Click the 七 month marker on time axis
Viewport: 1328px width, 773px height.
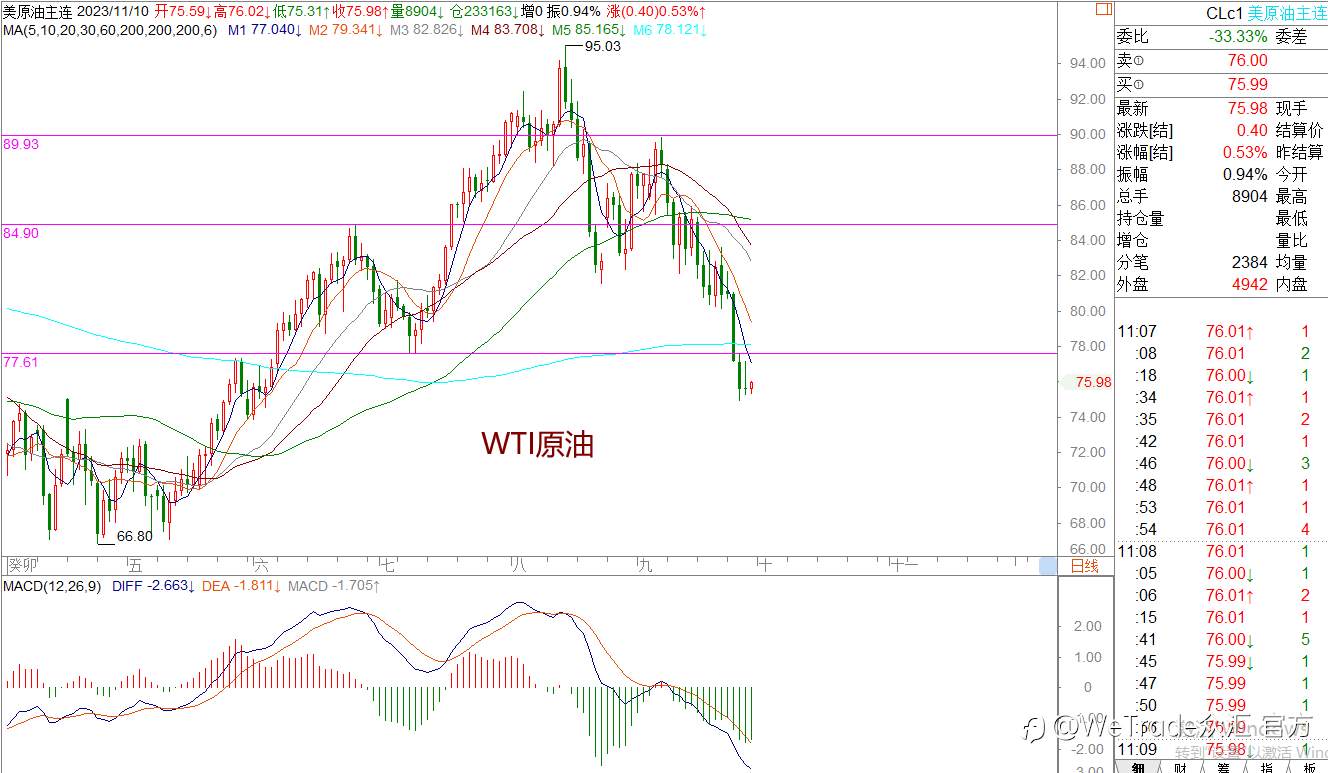click(x=390, y=566)
